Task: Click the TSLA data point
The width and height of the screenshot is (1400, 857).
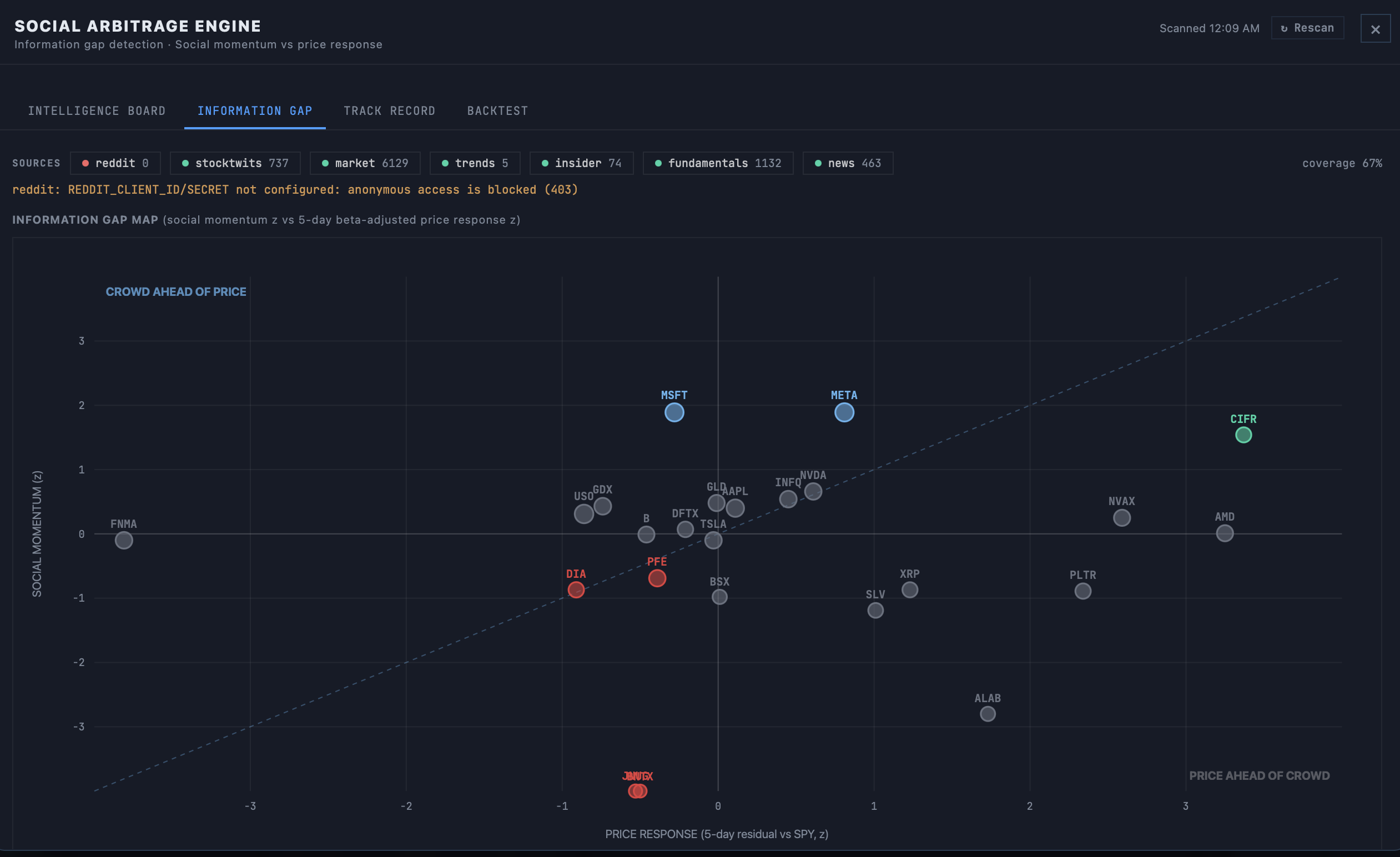Action: [x=713, y=541]
